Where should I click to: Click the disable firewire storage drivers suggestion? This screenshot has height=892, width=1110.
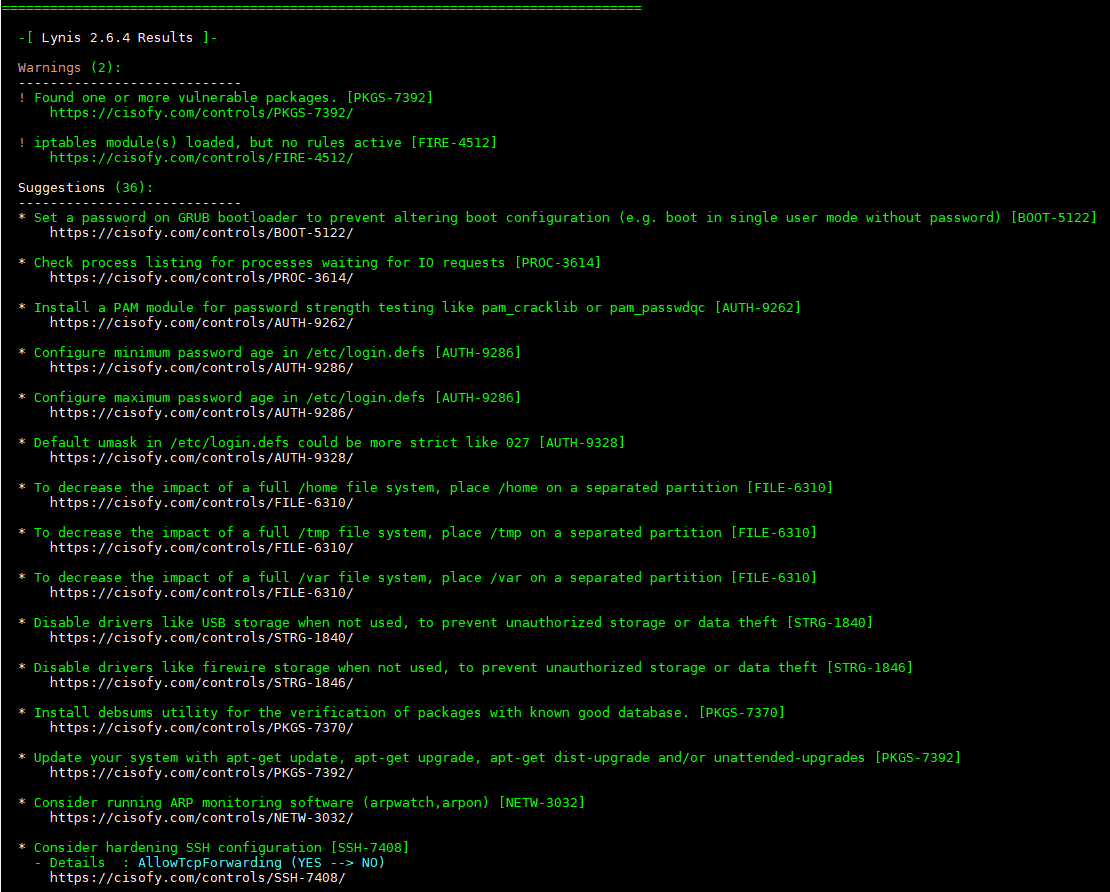coord(474,668)
